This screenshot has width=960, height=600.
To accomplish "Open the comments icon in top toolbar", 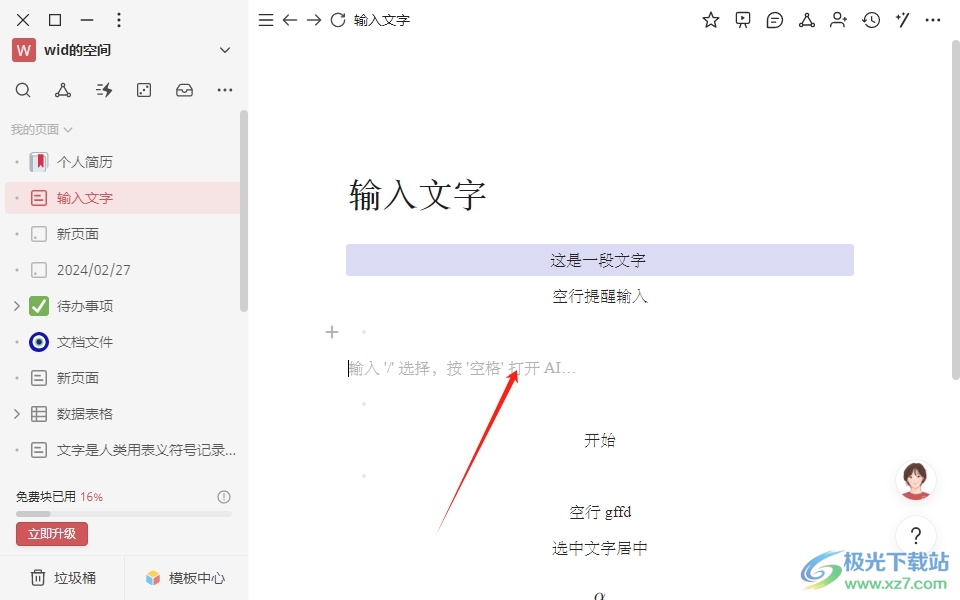I will click(774, 20).
